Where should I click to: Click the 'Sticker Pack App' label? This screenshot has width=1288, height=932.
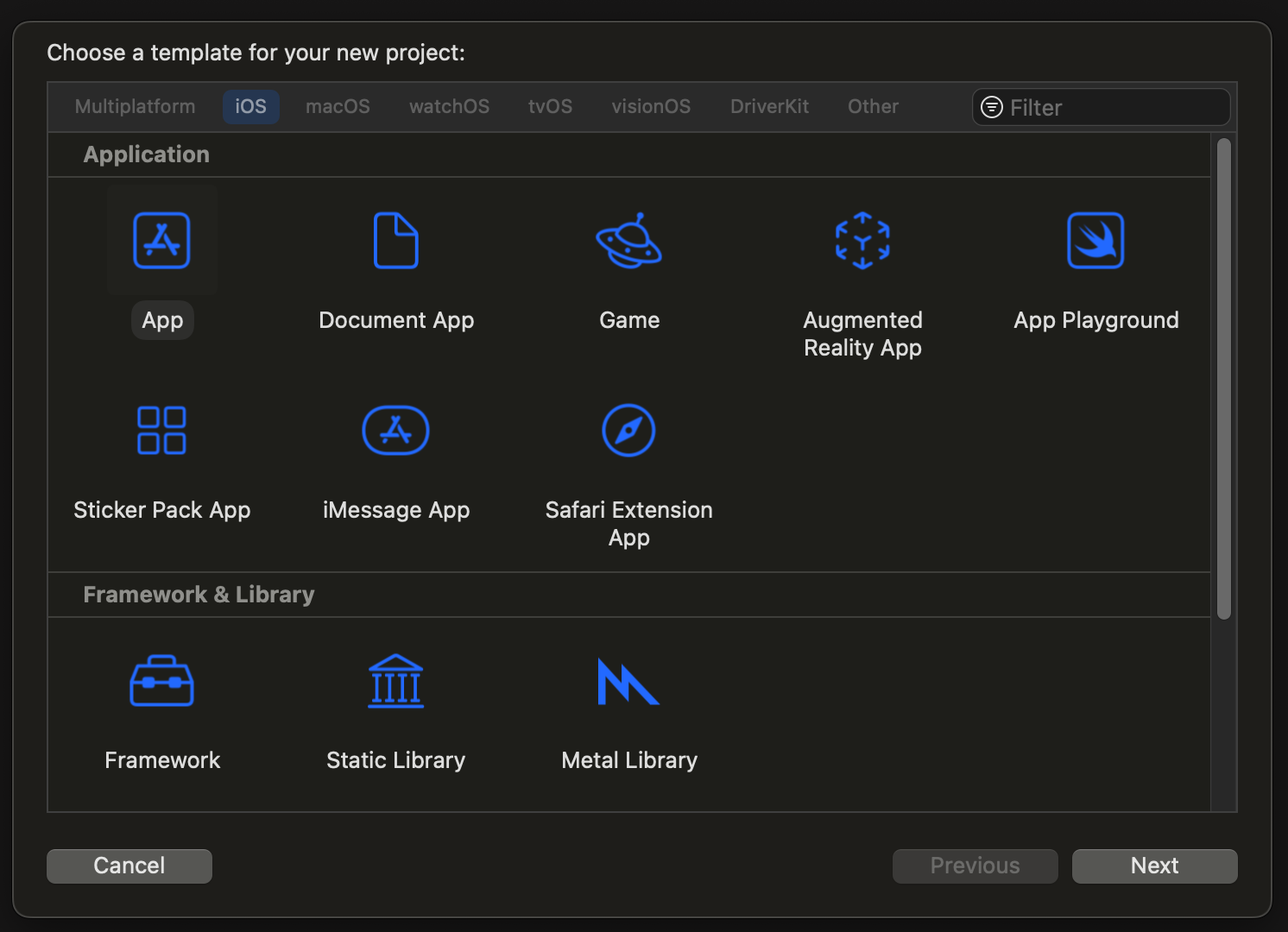coord(162,510)
